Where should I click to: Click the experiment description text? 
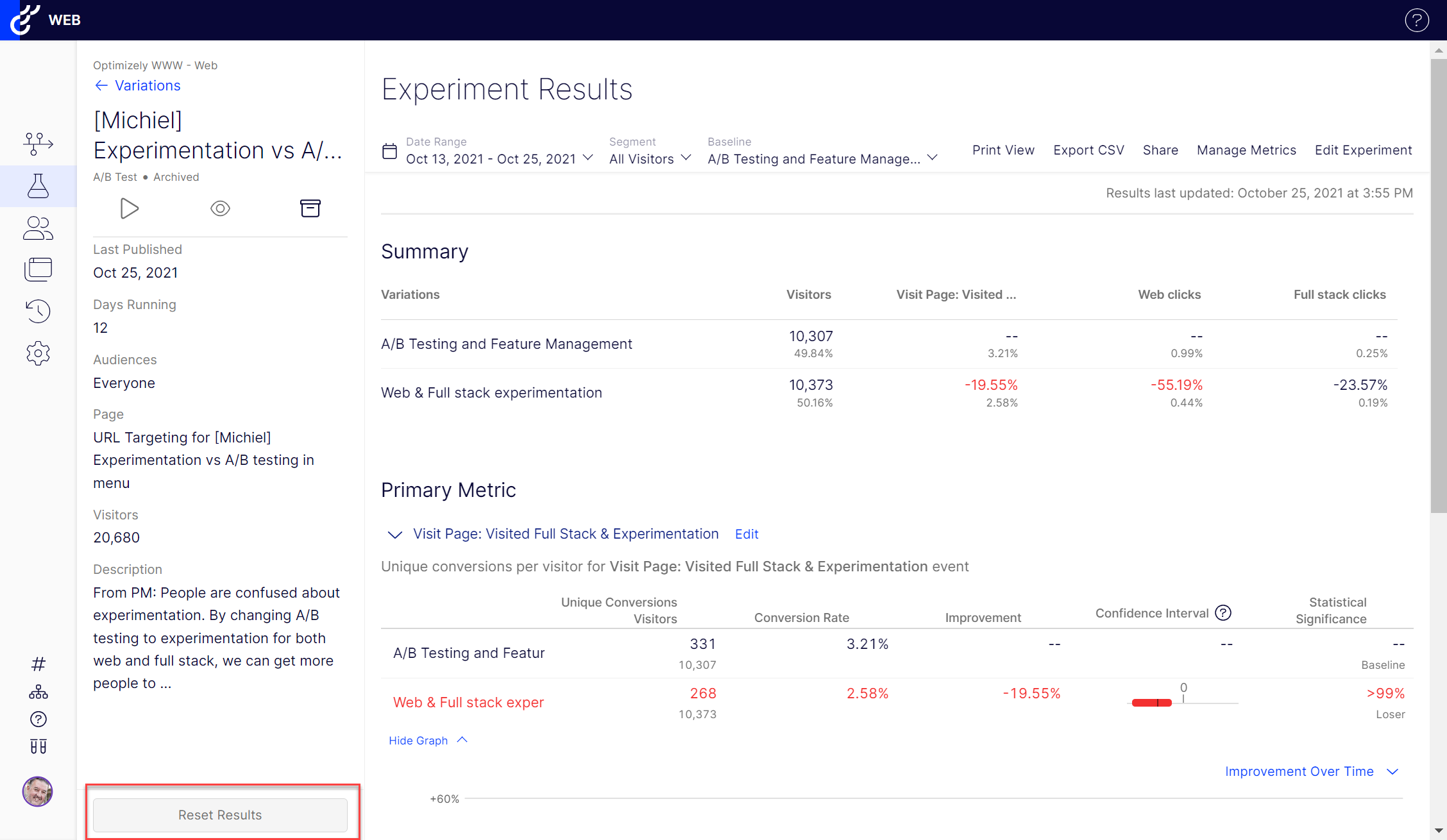(217, 638)
